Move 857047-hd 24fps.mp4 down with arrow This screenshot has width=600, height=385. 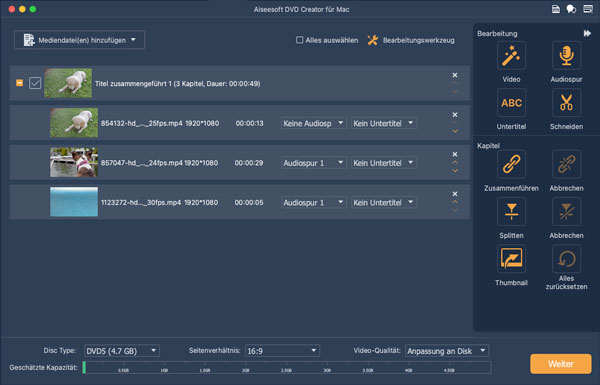455,171
